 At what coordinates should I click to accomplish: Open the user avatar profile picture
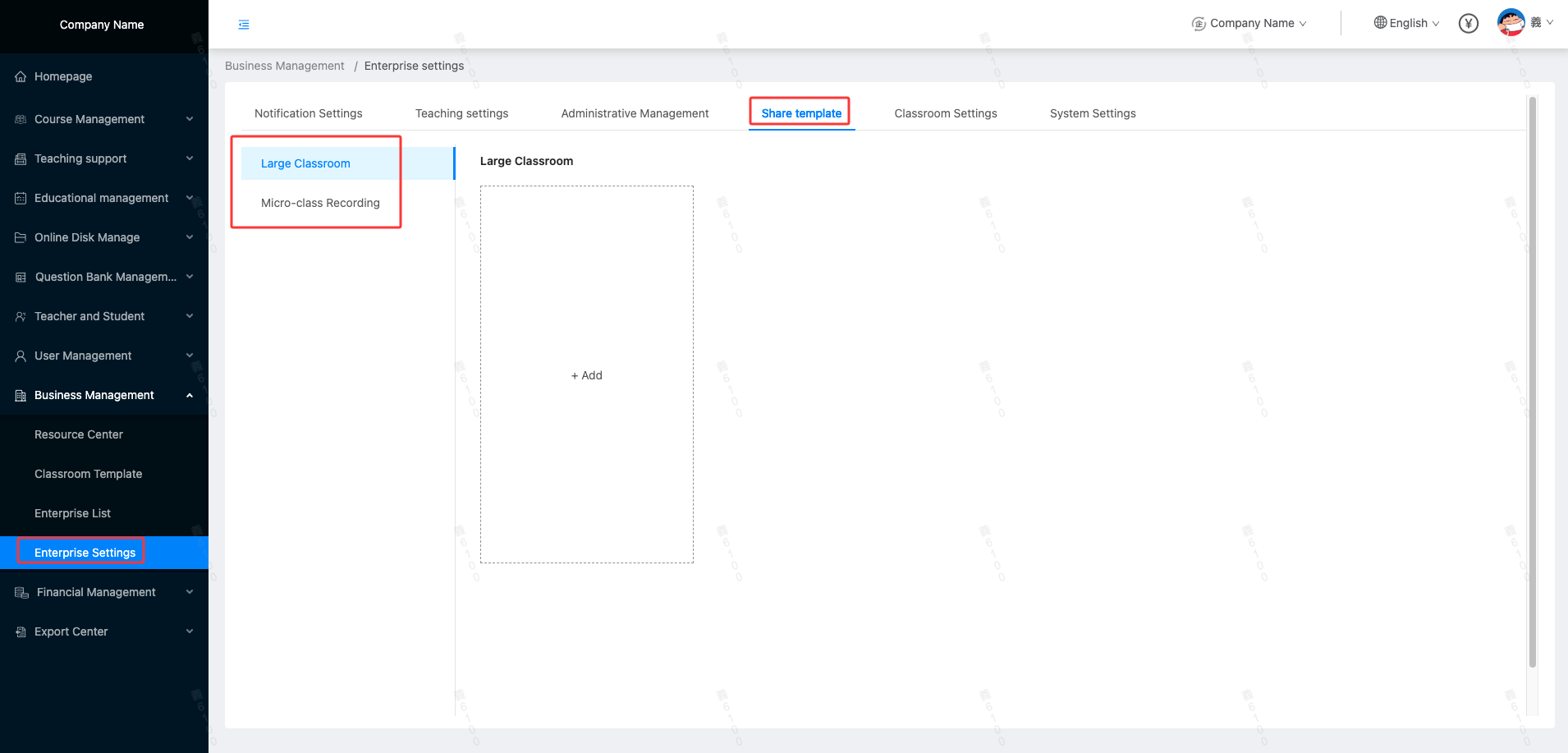[1511, 22]
